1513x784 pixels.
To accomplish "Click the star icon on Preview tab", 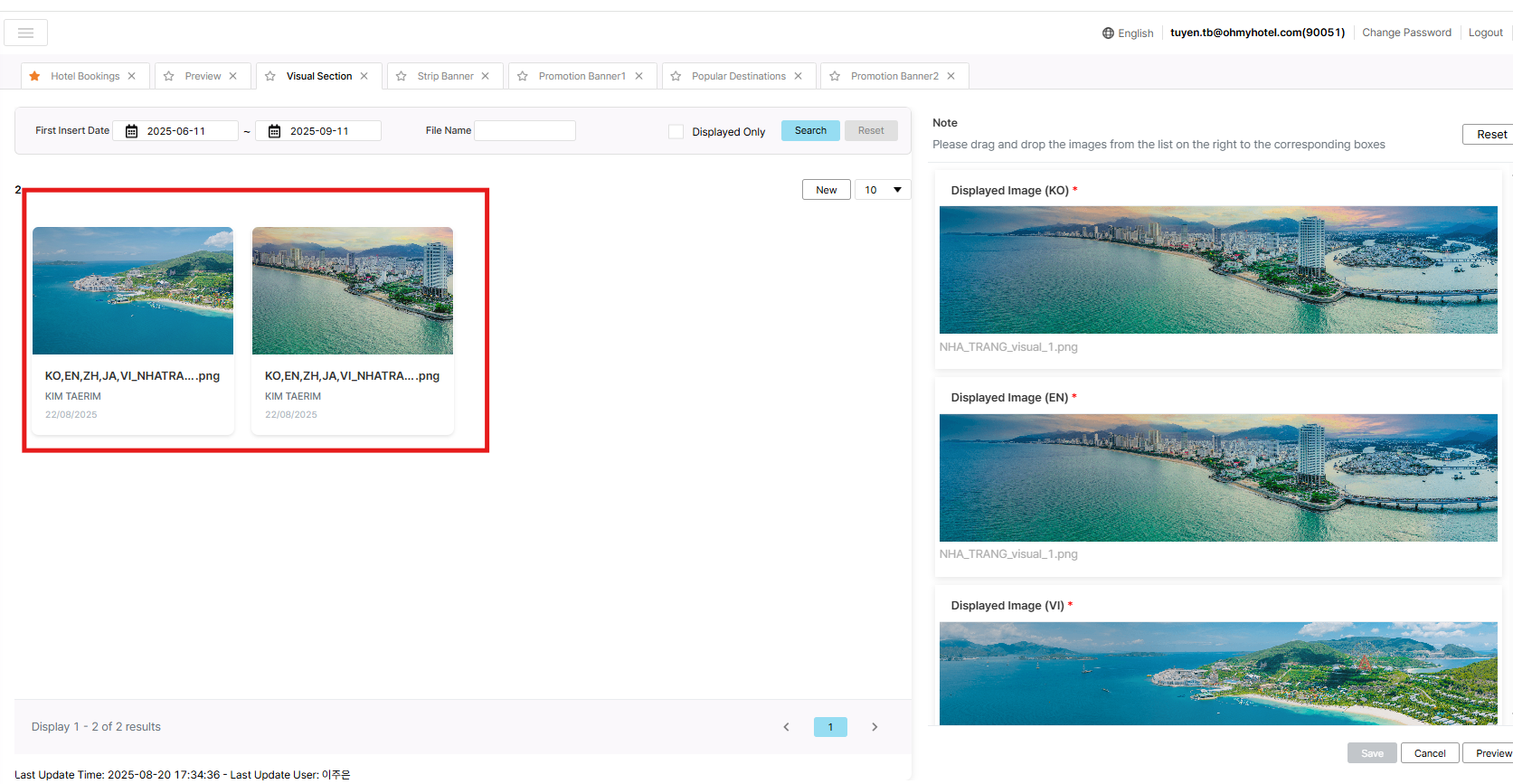I will click(169, 76).
